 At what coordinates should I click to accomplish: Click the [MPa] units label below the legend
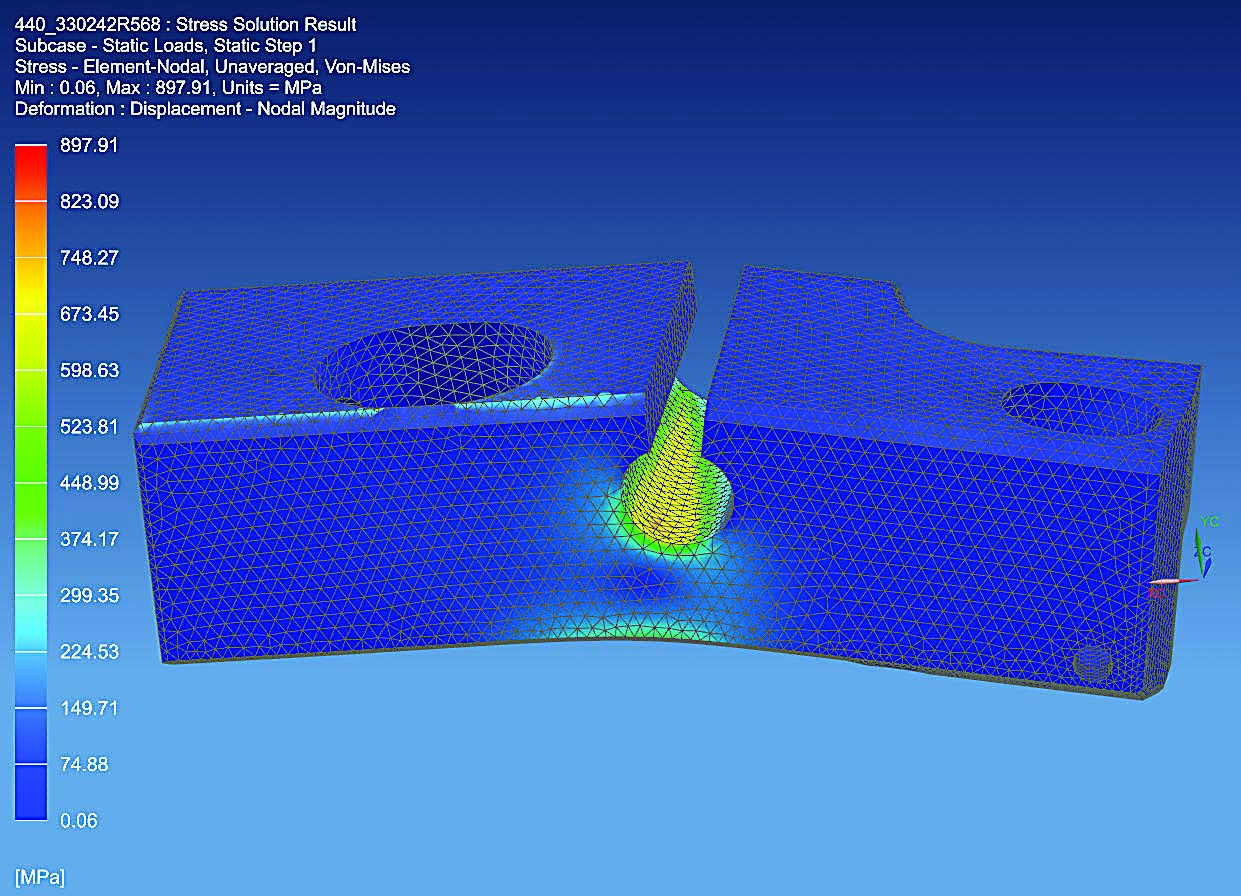coord(37,873)
